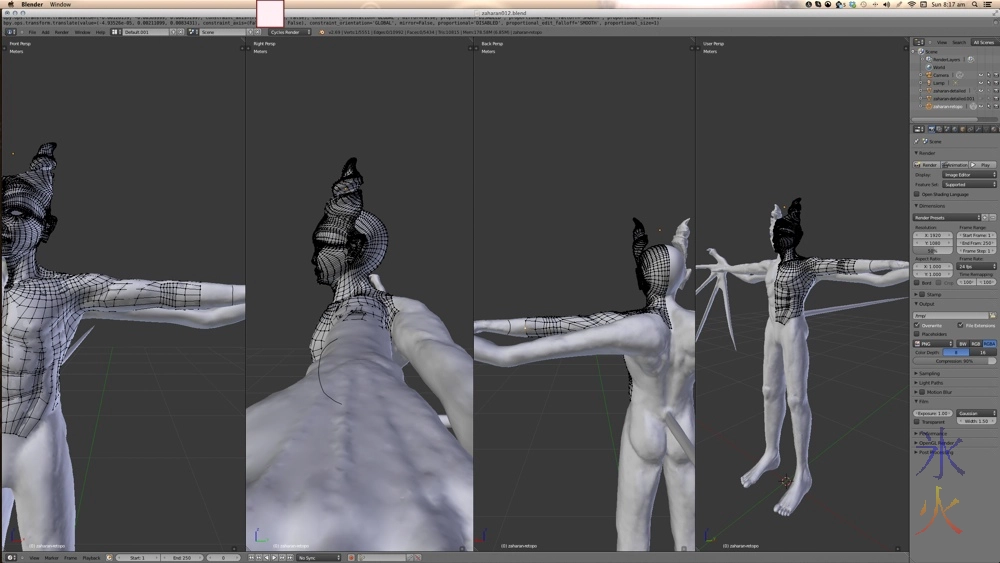Expand the Light Paths panel

pos(931,382)
